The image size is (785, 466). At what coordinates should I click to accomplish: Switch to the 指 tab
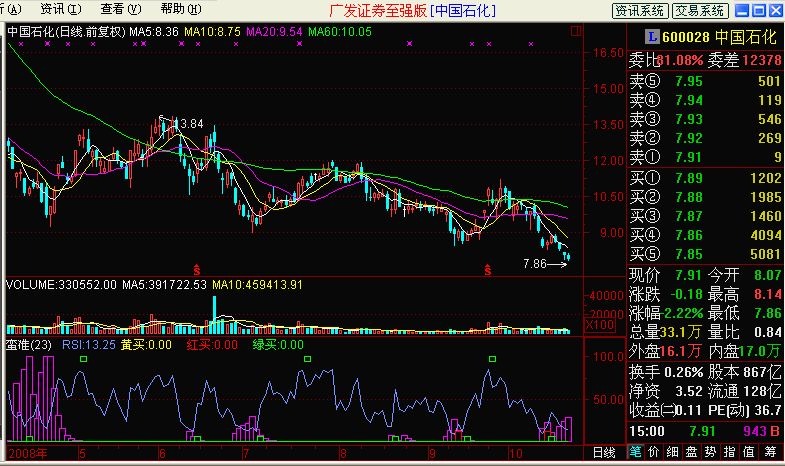[x=729, y=452]
